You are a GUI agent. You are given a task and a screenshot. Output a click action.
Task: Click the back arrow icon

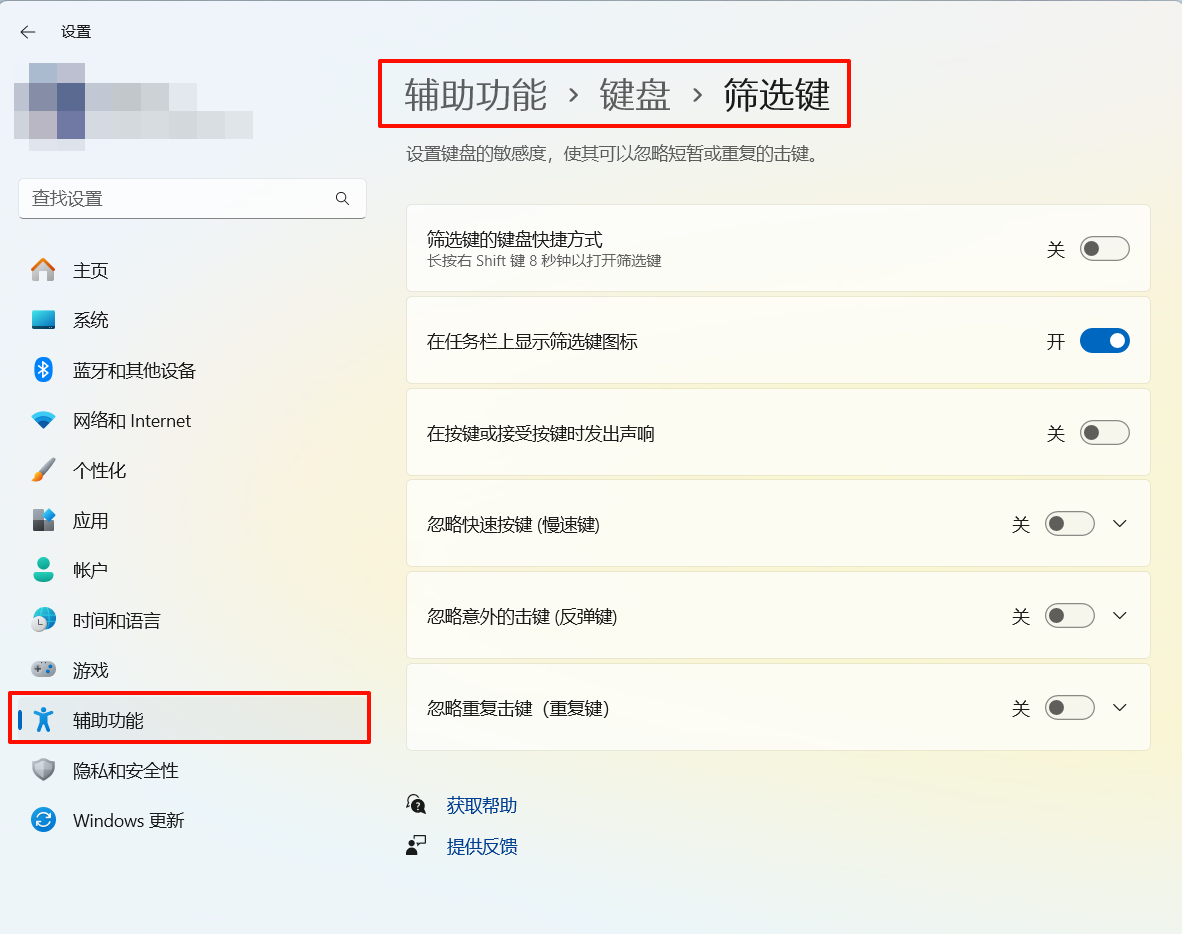pos(28,32)
